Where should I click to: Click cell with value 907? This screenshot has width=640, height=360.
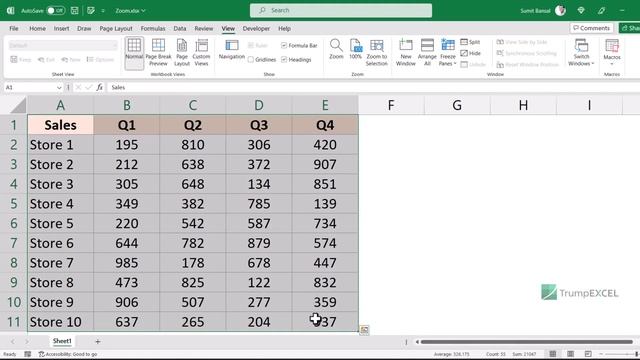(x=325, y=164)
